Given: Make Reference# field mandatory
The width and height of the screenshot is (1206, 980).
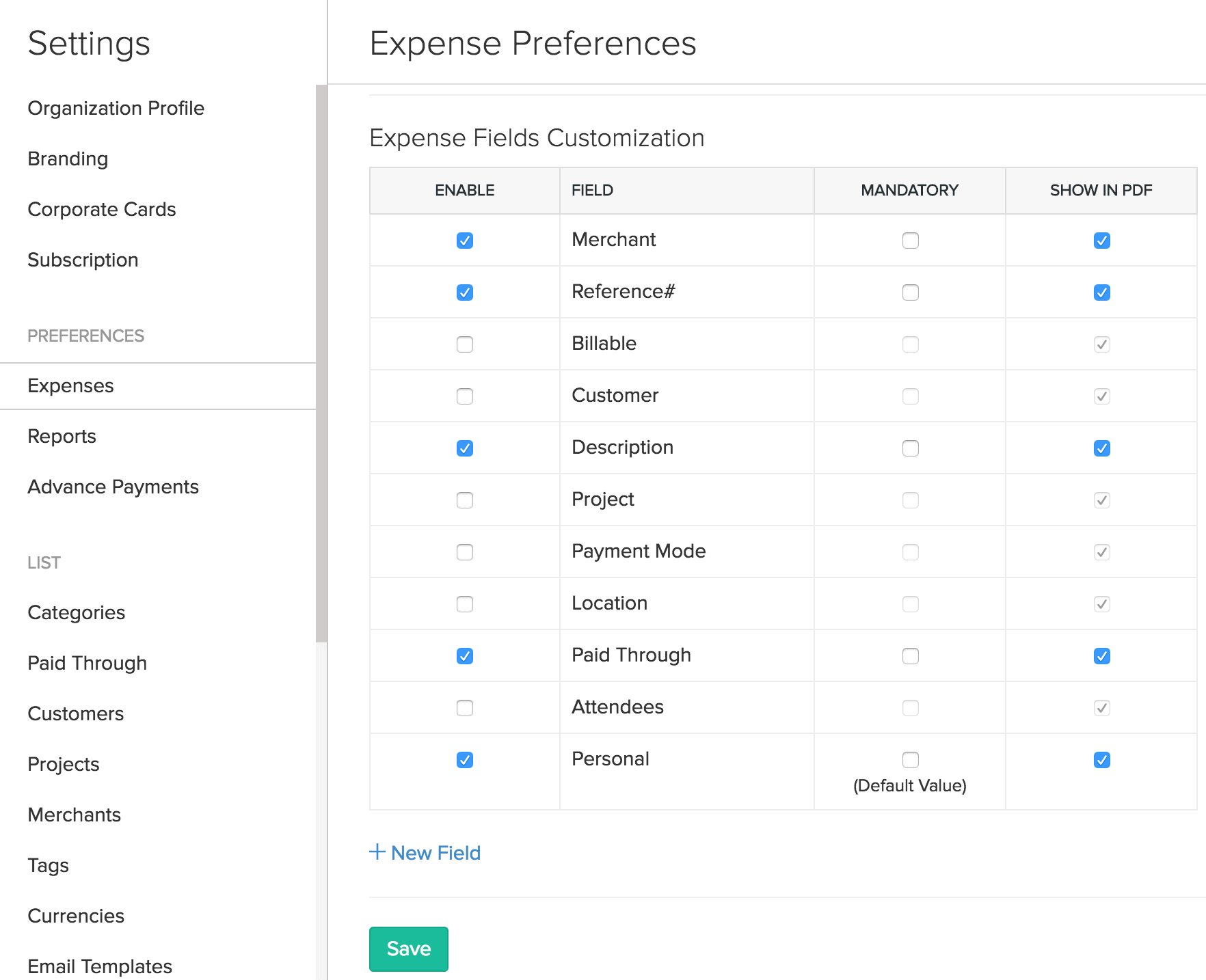Looking at the screenshot, I should (x=910, y=292).
